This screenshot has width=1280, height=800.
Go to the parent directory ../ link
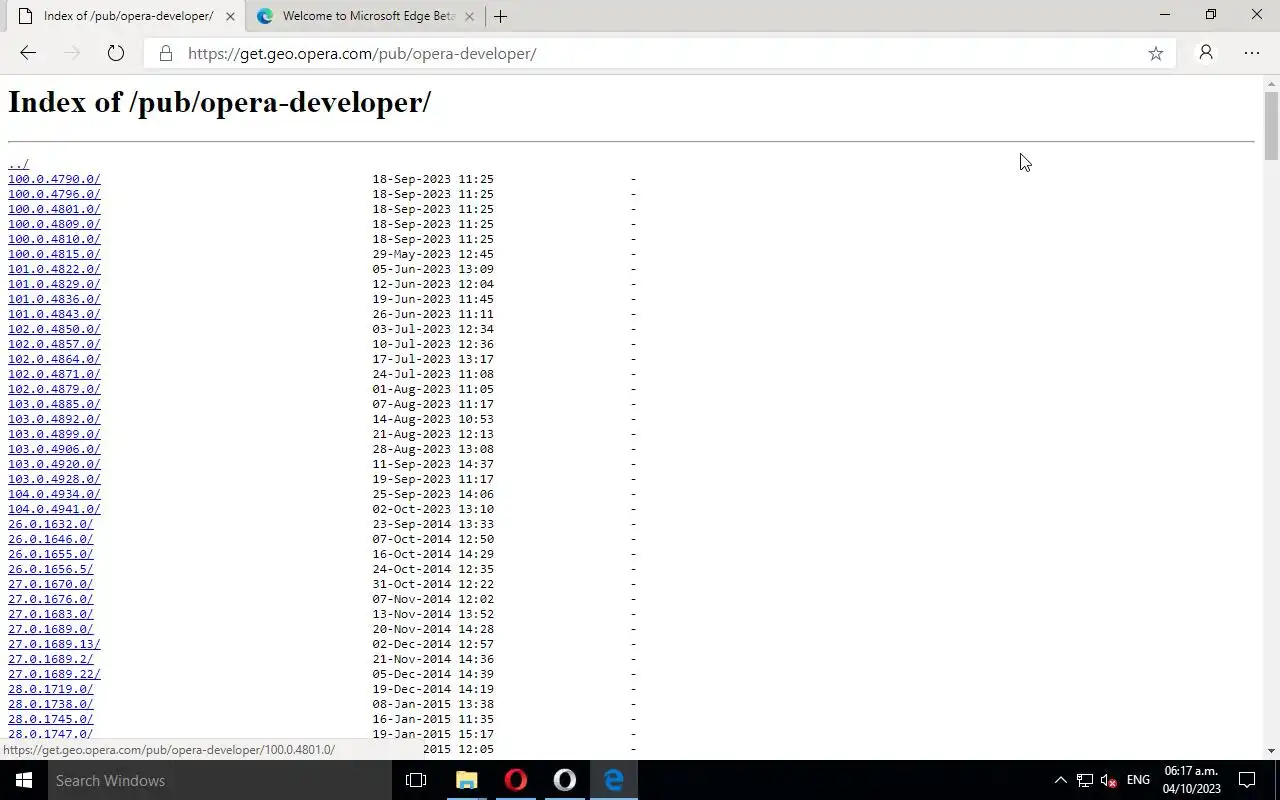point(18,164)
